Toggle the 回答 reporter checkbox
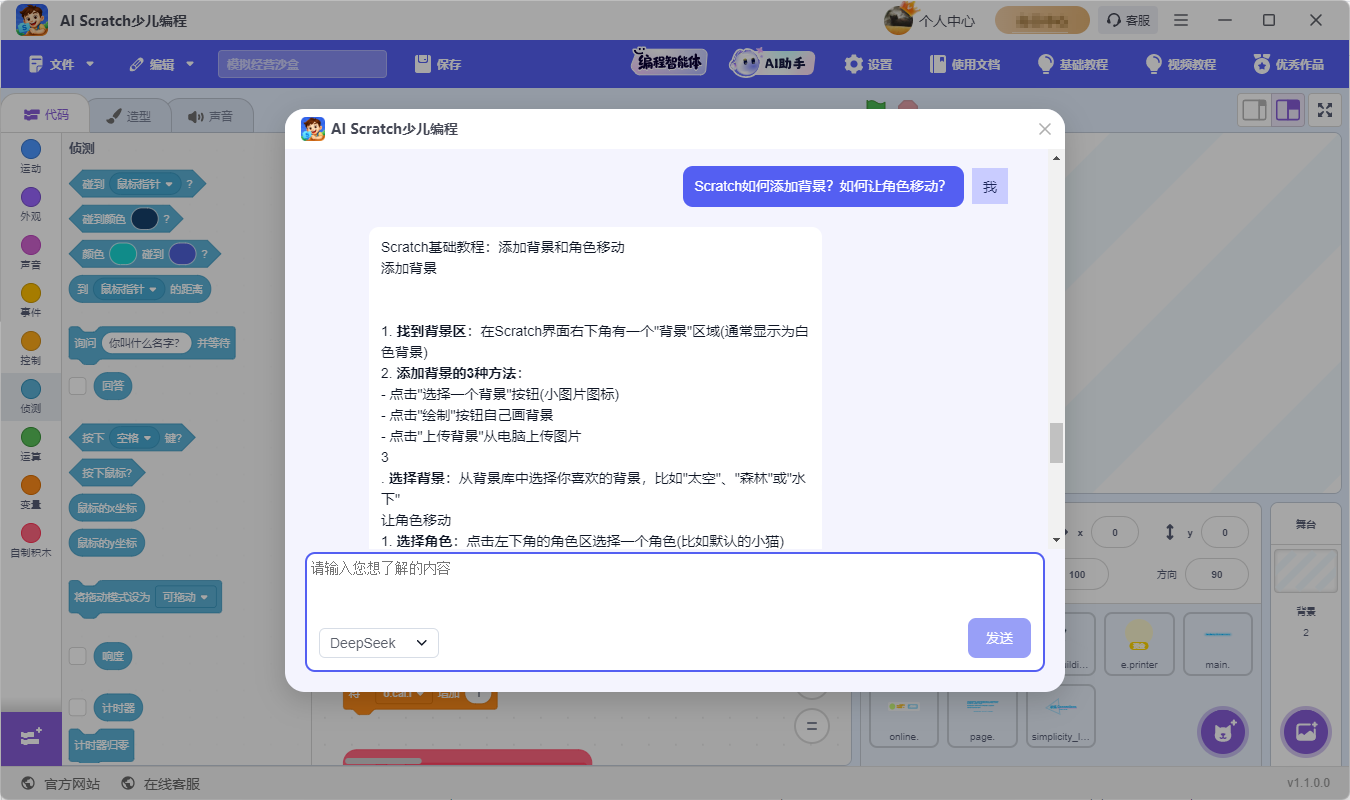 tap(77, 385)
